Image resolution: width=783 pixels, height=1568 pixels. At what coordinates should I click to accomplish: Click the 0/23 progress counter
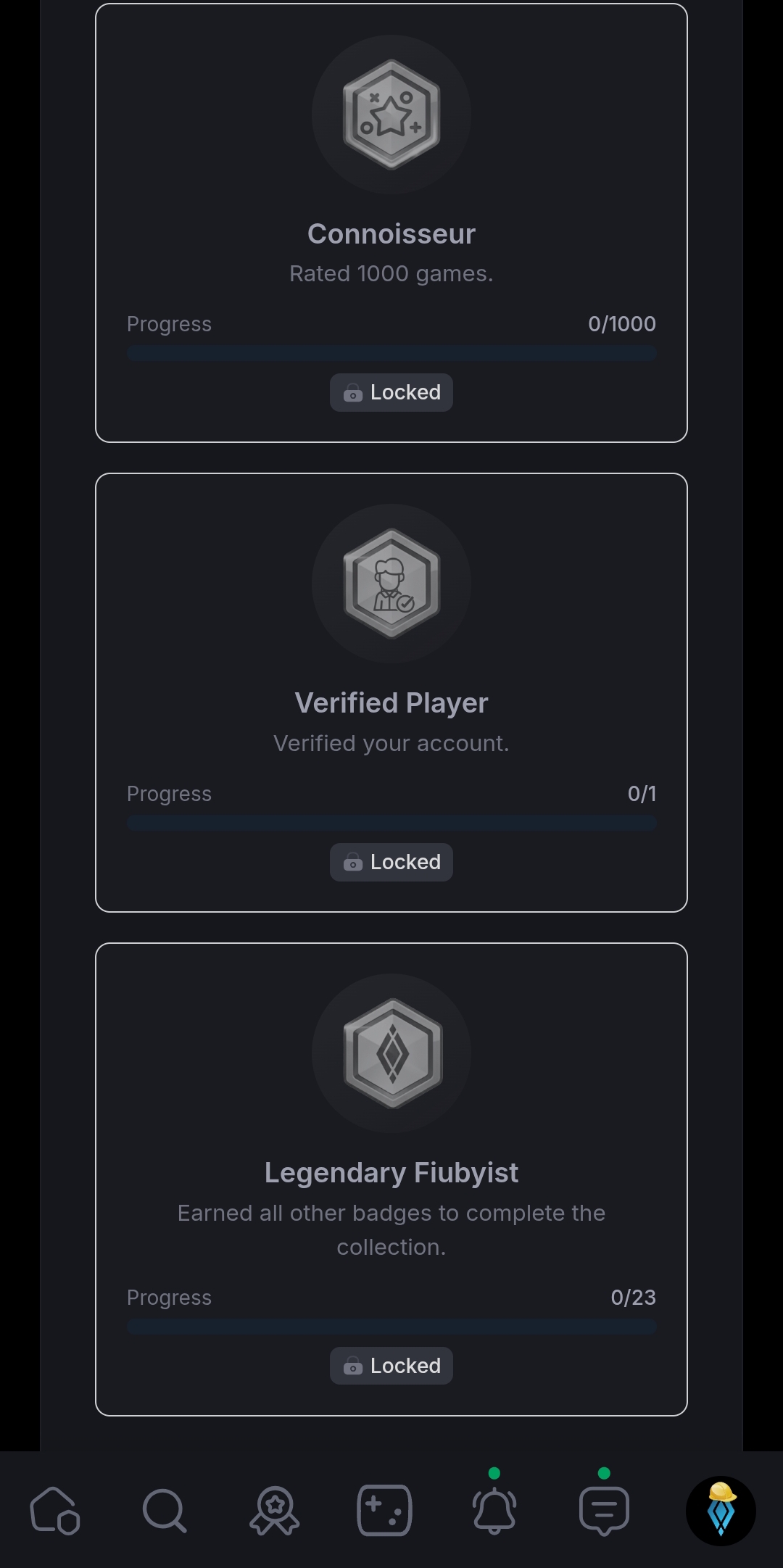(633, 1298)
